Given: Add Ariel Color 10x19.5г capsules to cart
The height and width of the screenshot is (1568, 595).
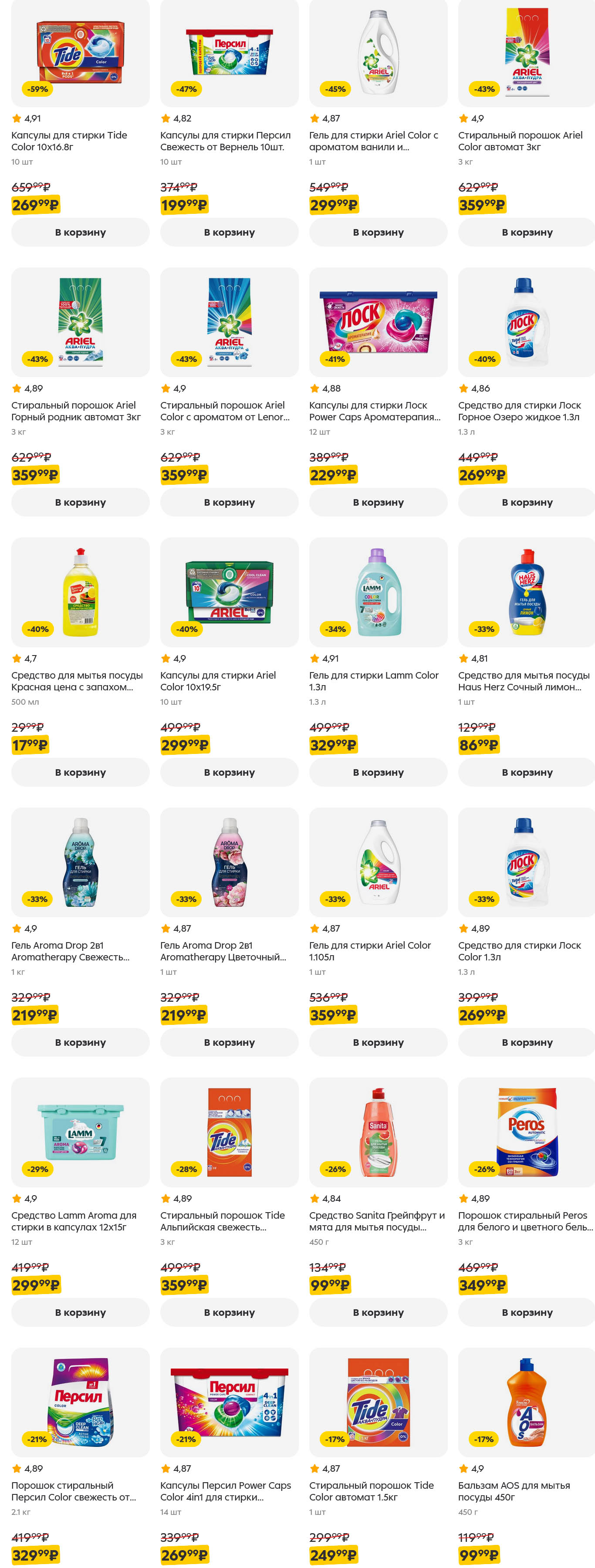Looking at the screenshot, I should point(229,772).
